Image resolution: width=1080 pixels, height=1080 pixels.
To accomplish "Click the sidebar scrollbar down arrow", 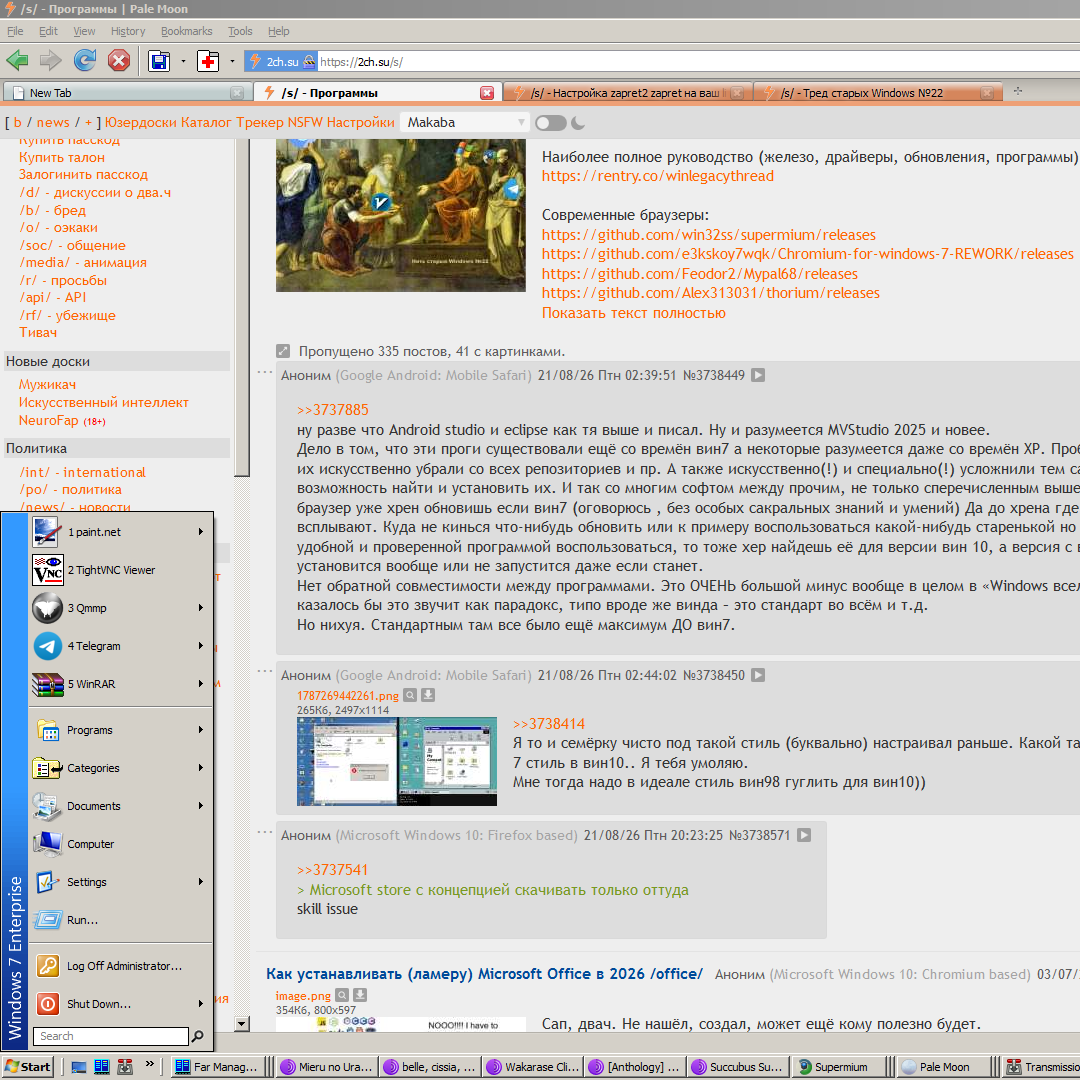I will tap(242, 1024).
